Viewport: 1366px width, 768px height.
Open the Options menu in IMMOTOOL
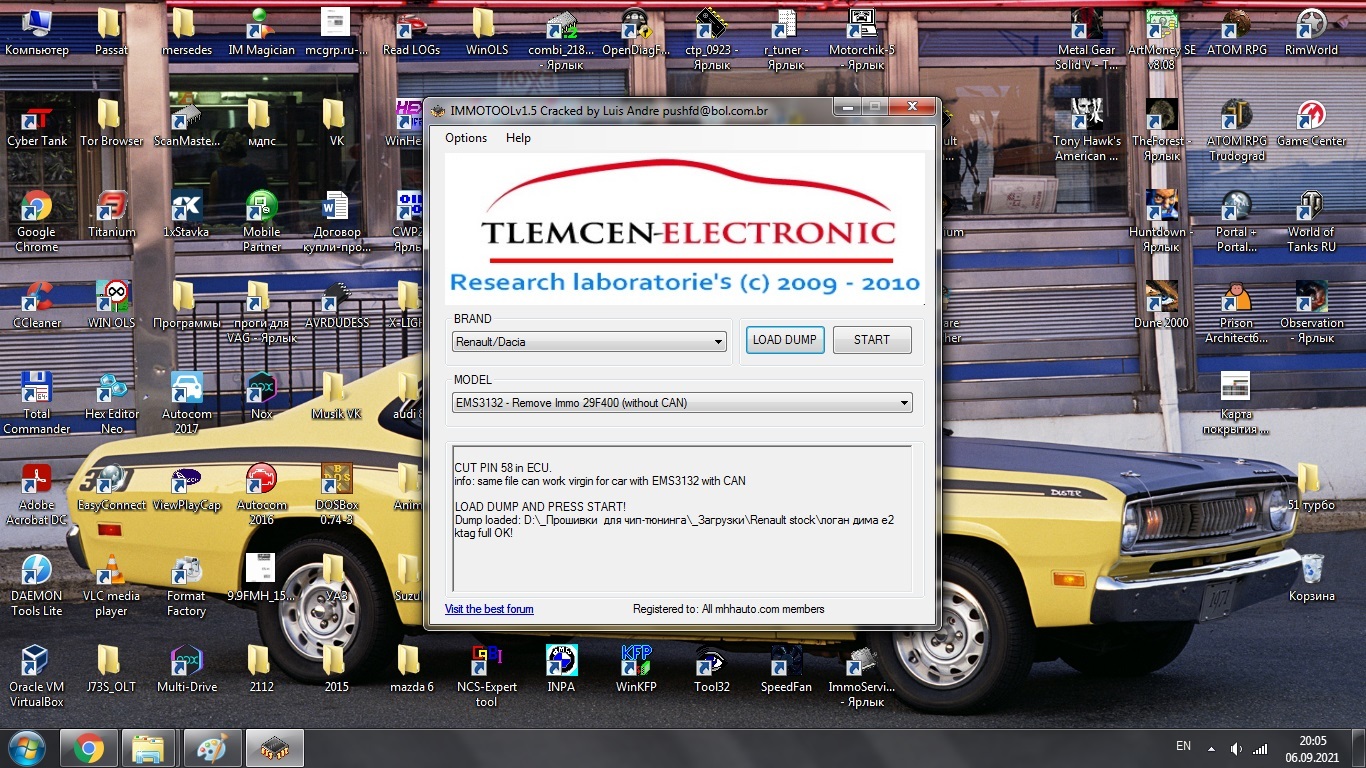tap(466, 138)
